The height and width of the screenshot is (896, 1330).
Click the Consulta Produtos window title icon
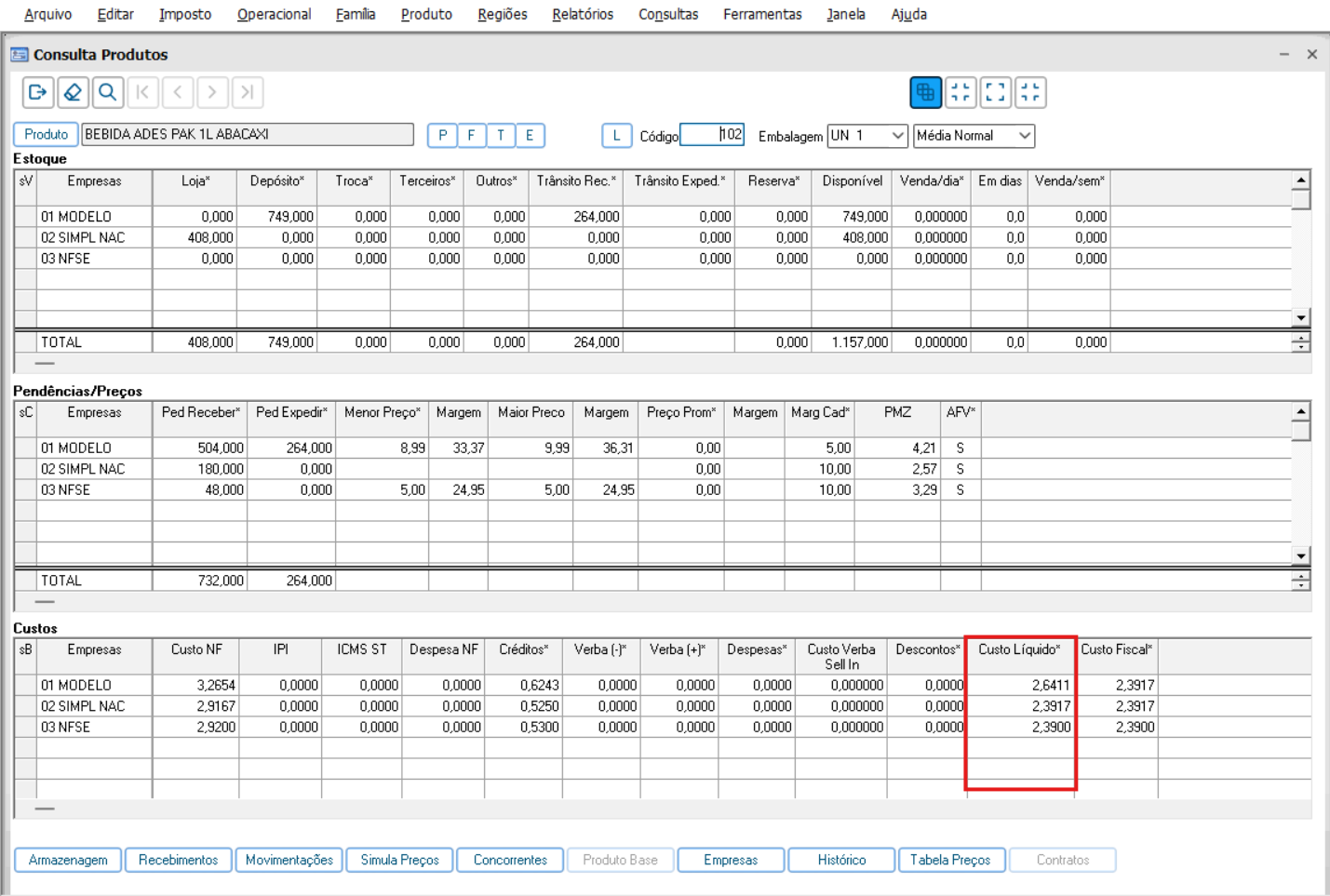(x=20, y=55)
